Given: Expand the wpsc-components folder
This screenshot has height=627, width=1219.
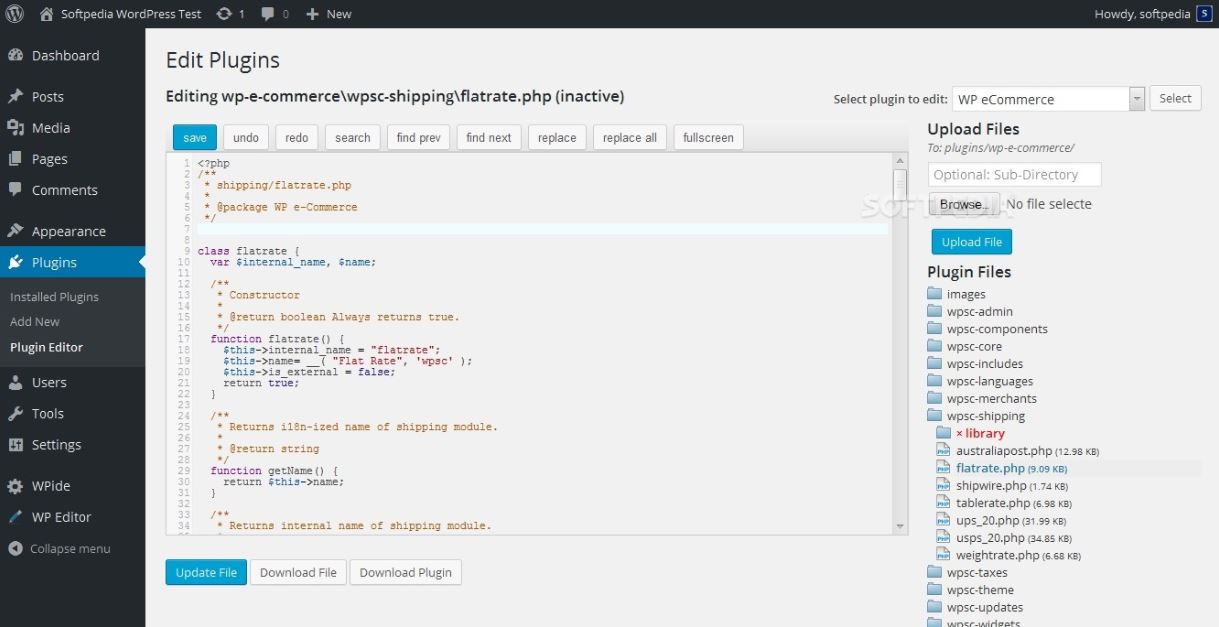Looking at the screenshot, I should (987, 329).
